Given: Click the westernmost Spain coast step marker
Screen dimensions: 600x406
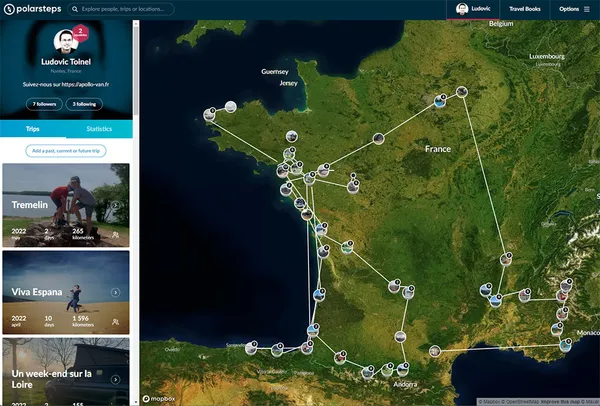Looking at the screenshot, I should point(251,348).
